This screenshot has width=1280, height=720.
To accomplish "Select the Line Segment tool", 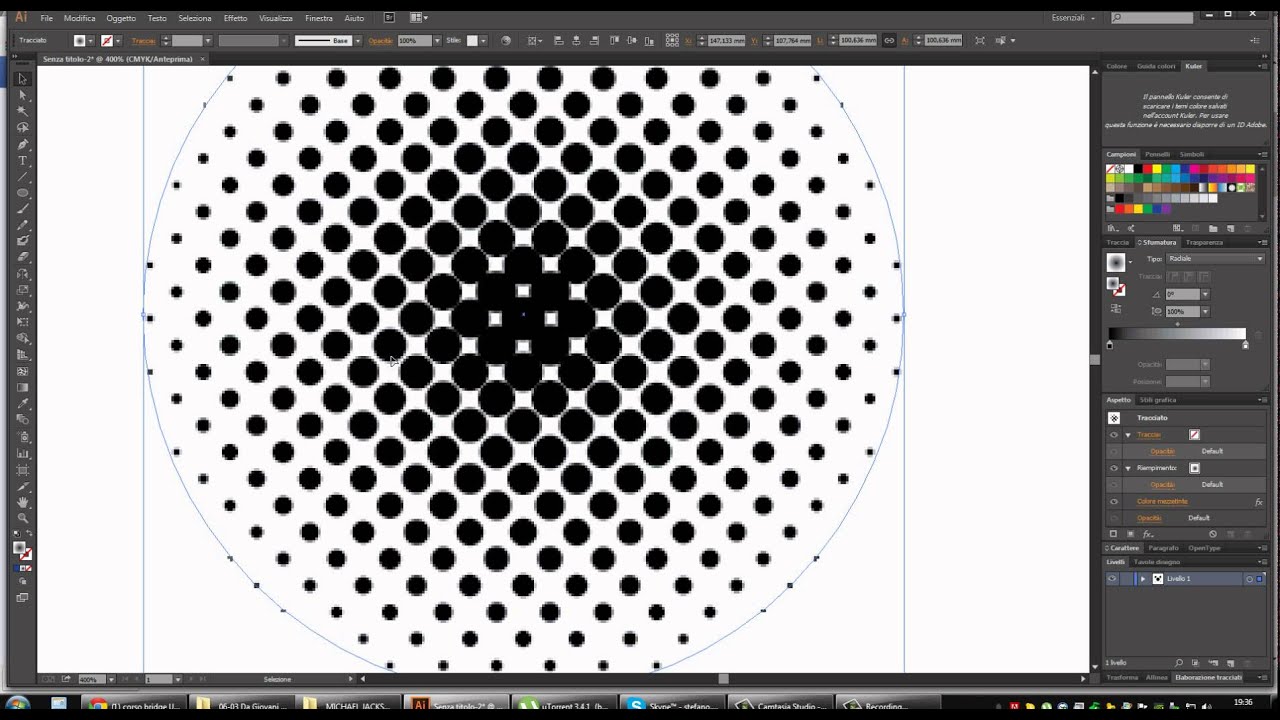I will click(23, 177).
